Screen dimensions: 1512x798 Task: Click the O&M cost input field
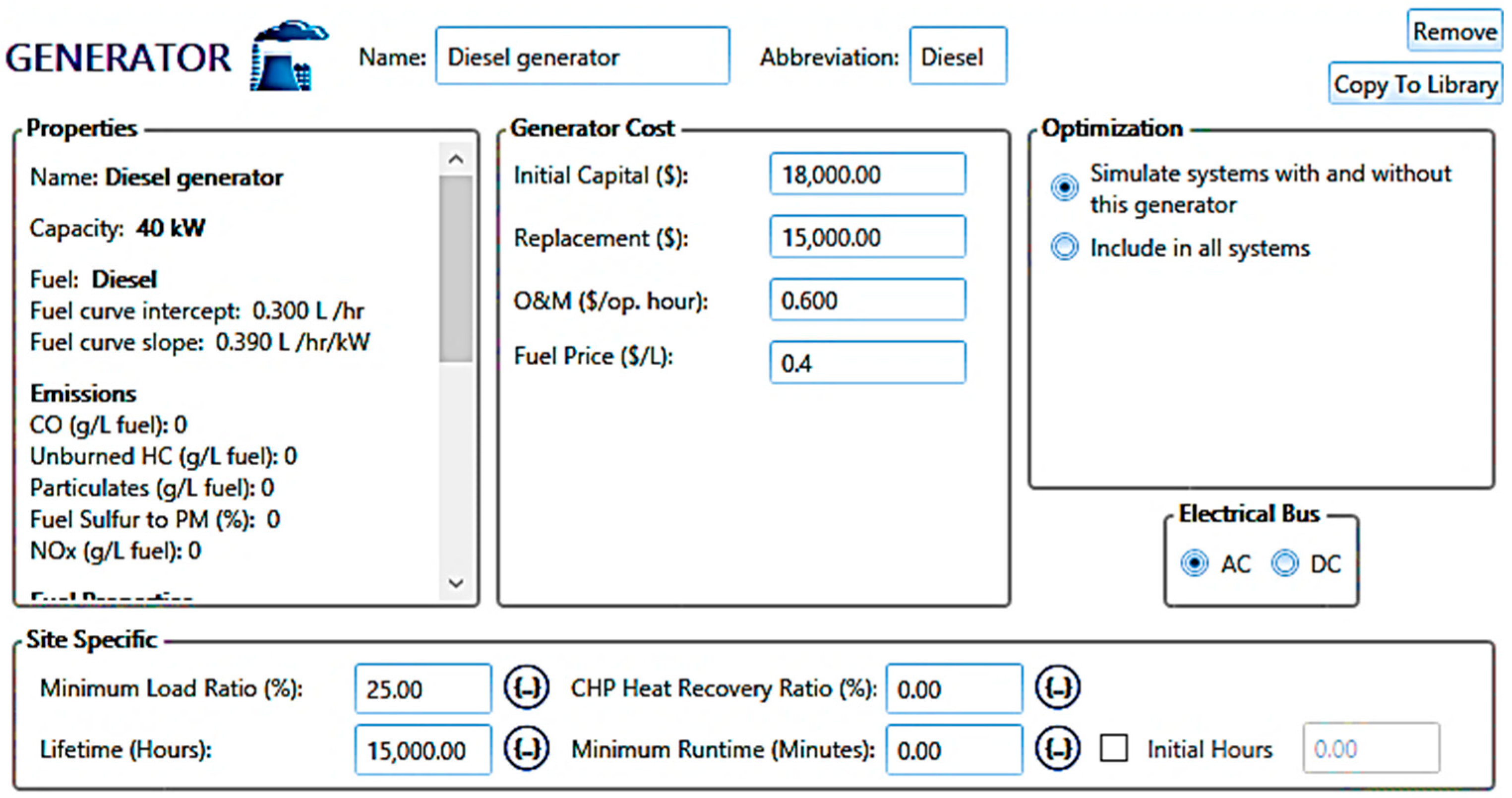tap(867, 300)
